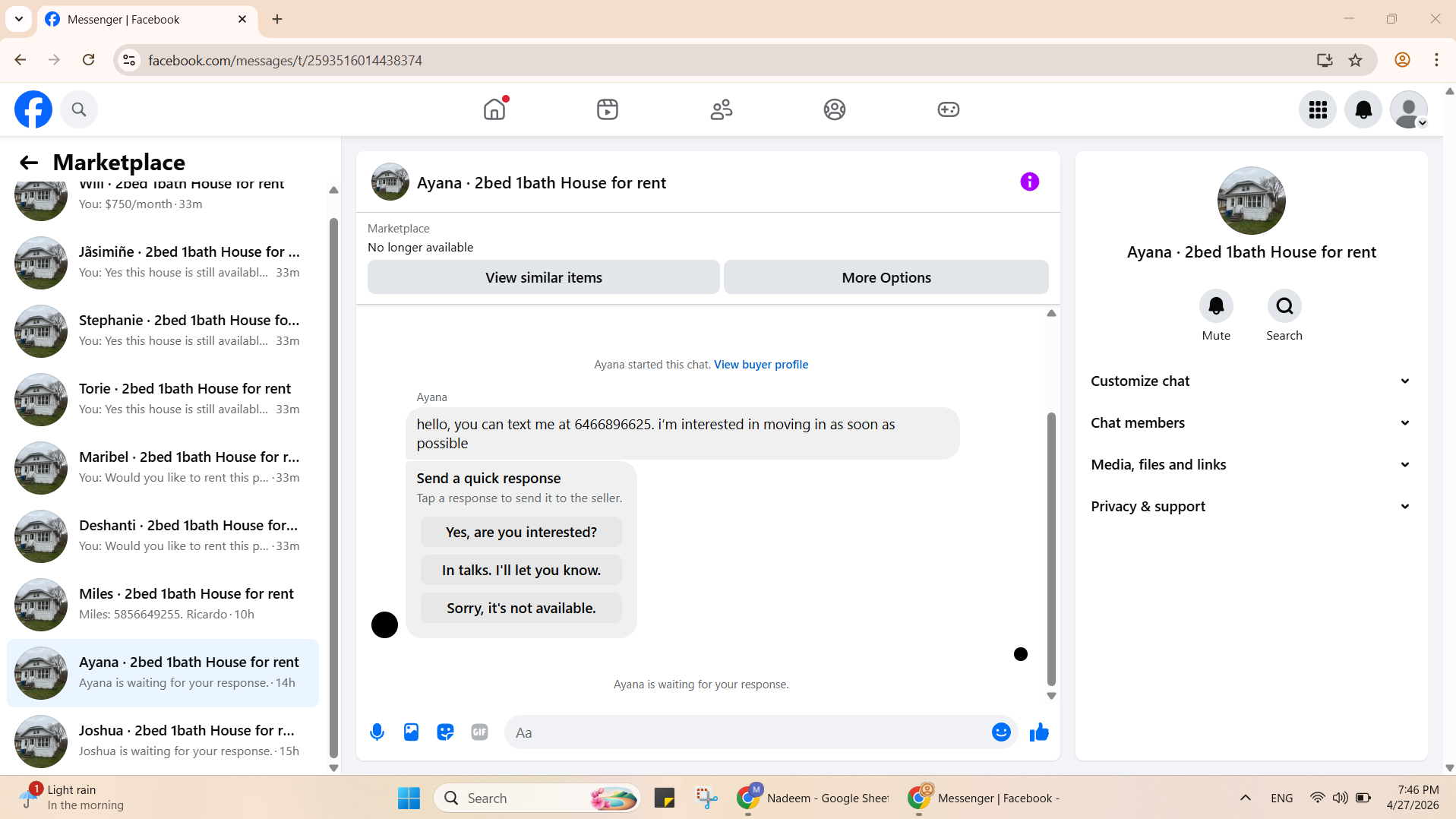The height and width of the screenshot is (819, 1456).
Task: Expand the Privacy & support section
Action: coord(1252,507)
